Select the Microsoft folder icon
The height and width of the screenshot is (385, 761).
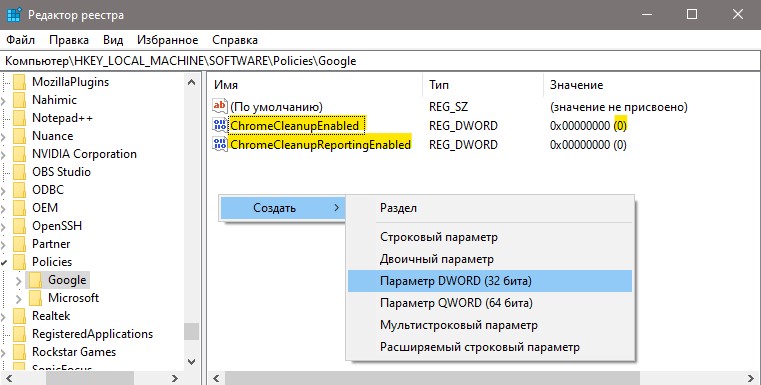pyautogui.click(x=35, y=298)
